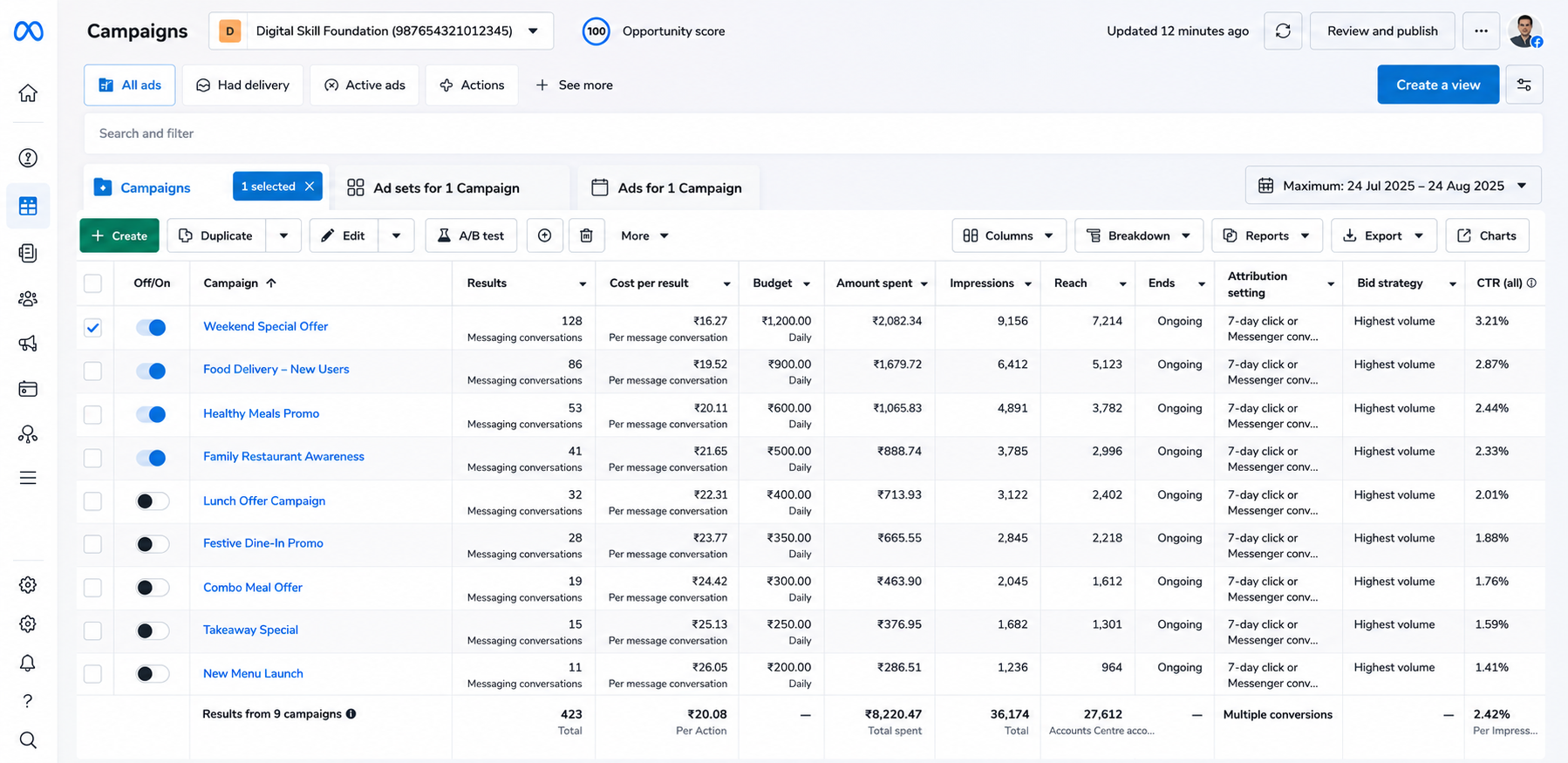The image size is (1568, 763).
Task: Open the Ads reporting document icon in sidebar
Action: tap(28, 253)
